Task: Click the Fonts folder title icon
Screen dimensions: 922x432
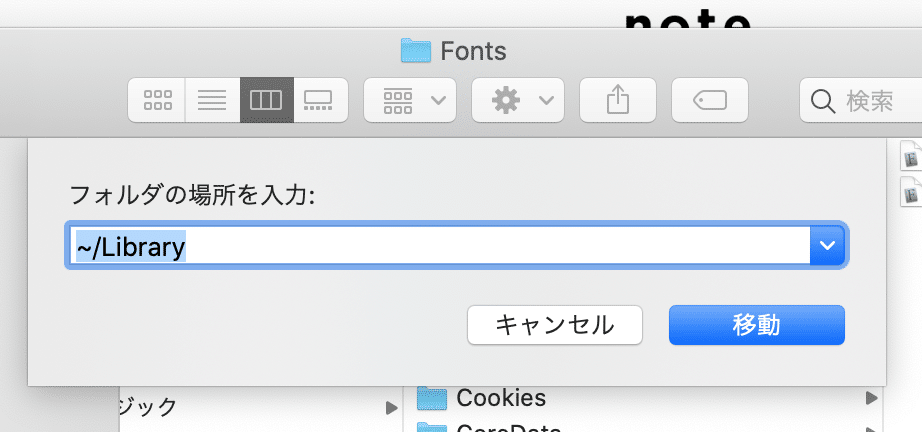Action: tap(416, 51)
